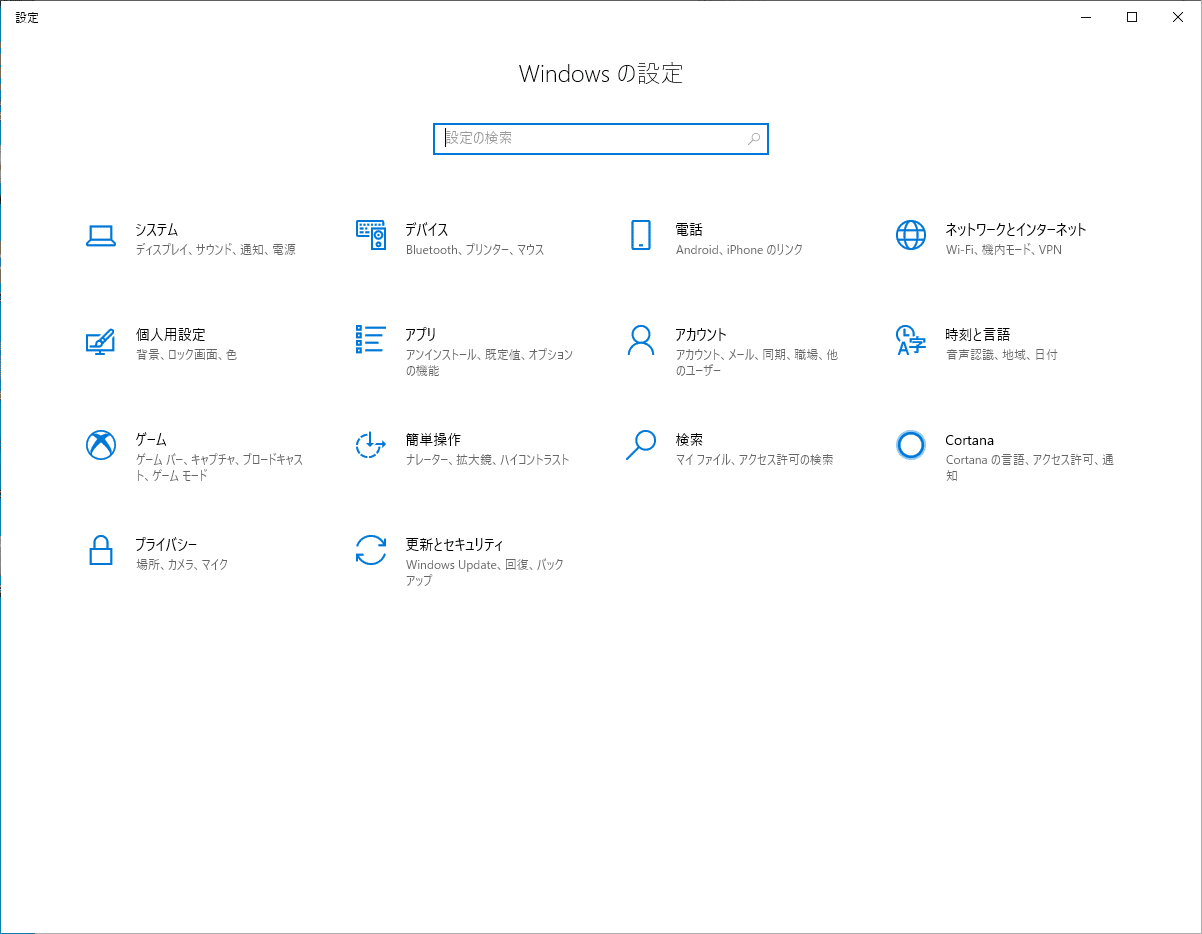Viewport: 1202px width, 934px height.
Task: Click the list icon for アプリ
Action: click(x=371, y=339)
